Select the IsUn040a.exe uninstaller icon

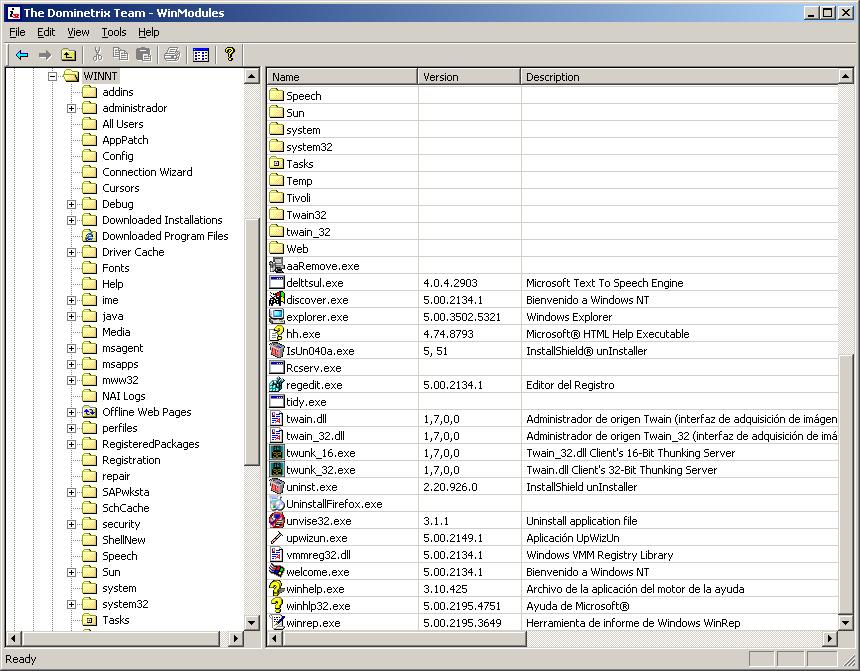tap(276, 351)
